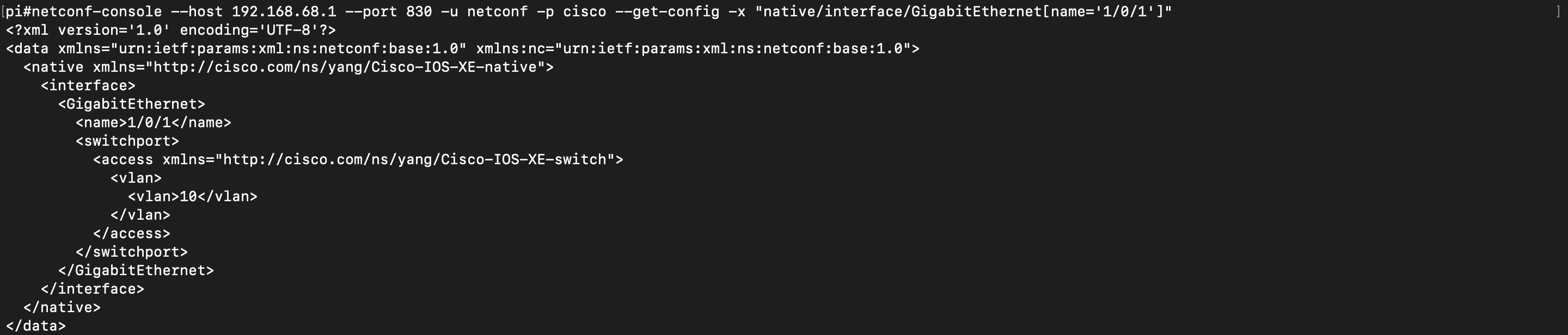Click the opening data tag line
The image size is (1568, 335).
click(463, 48)
